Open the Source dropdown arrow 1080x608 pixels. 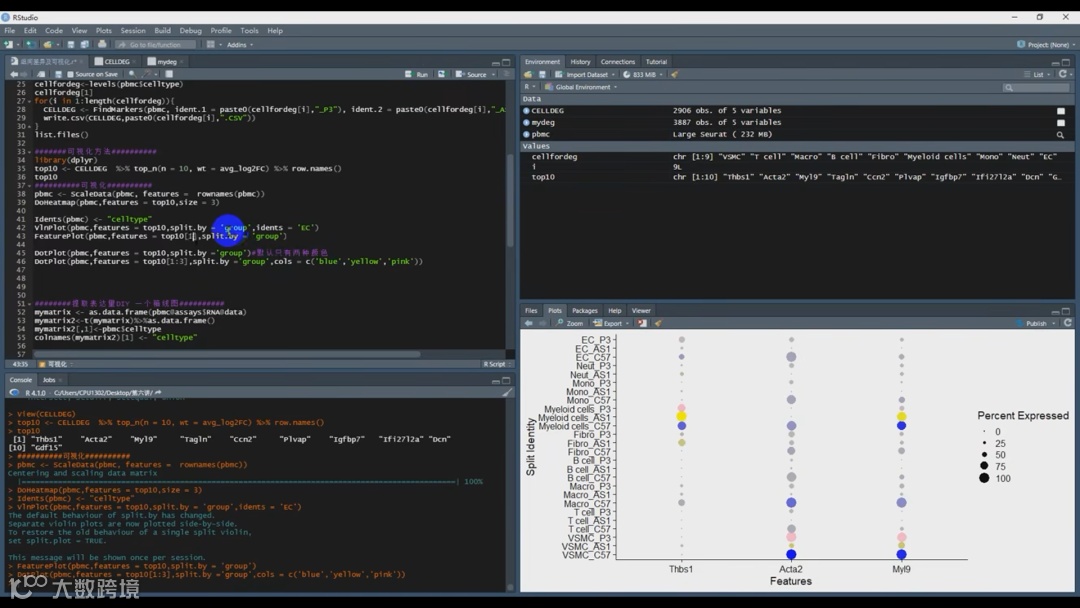[x=494, y=74]
